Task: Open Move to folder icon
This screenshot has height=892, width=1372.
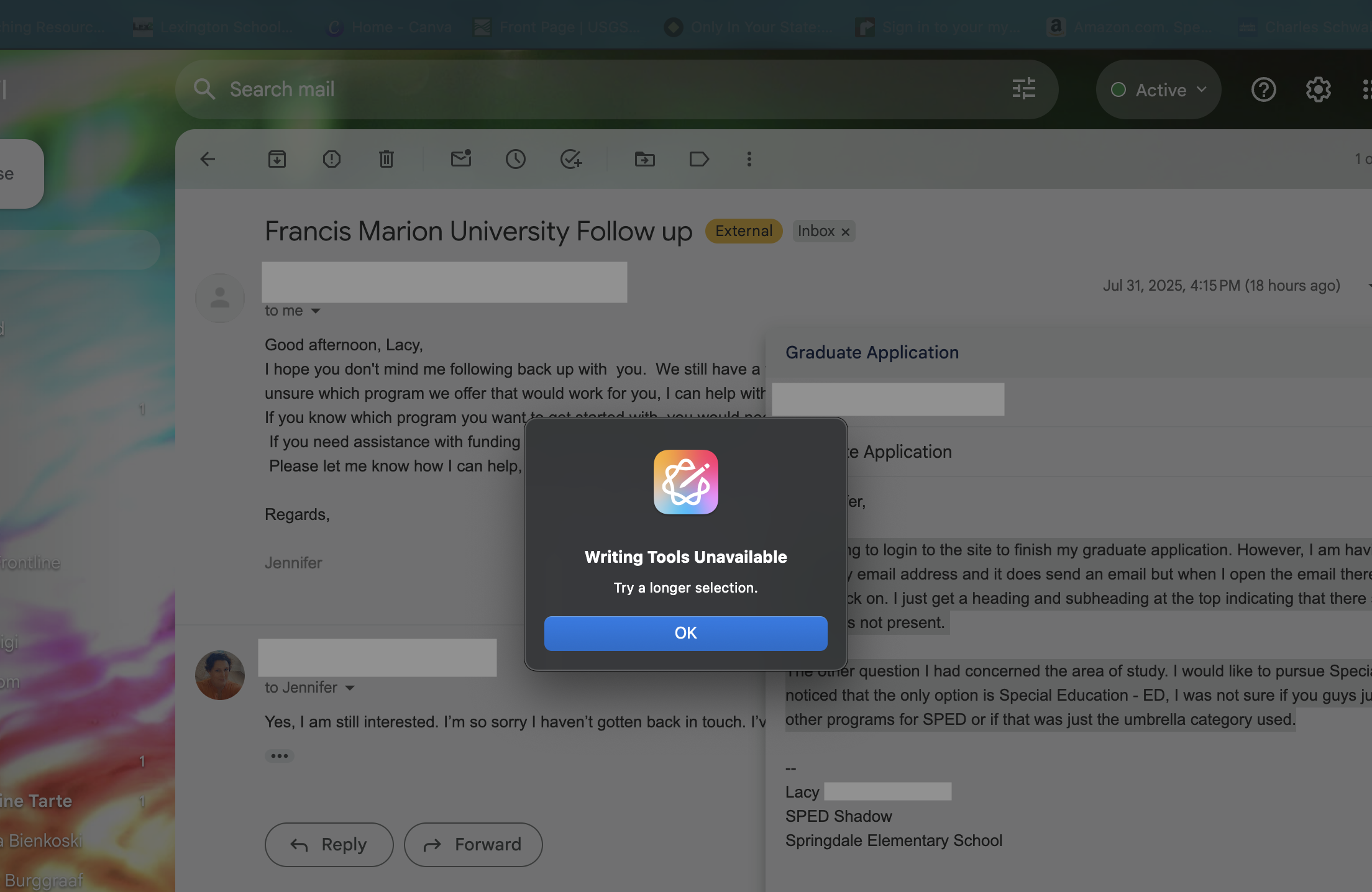Action: [x=645, y=159]
